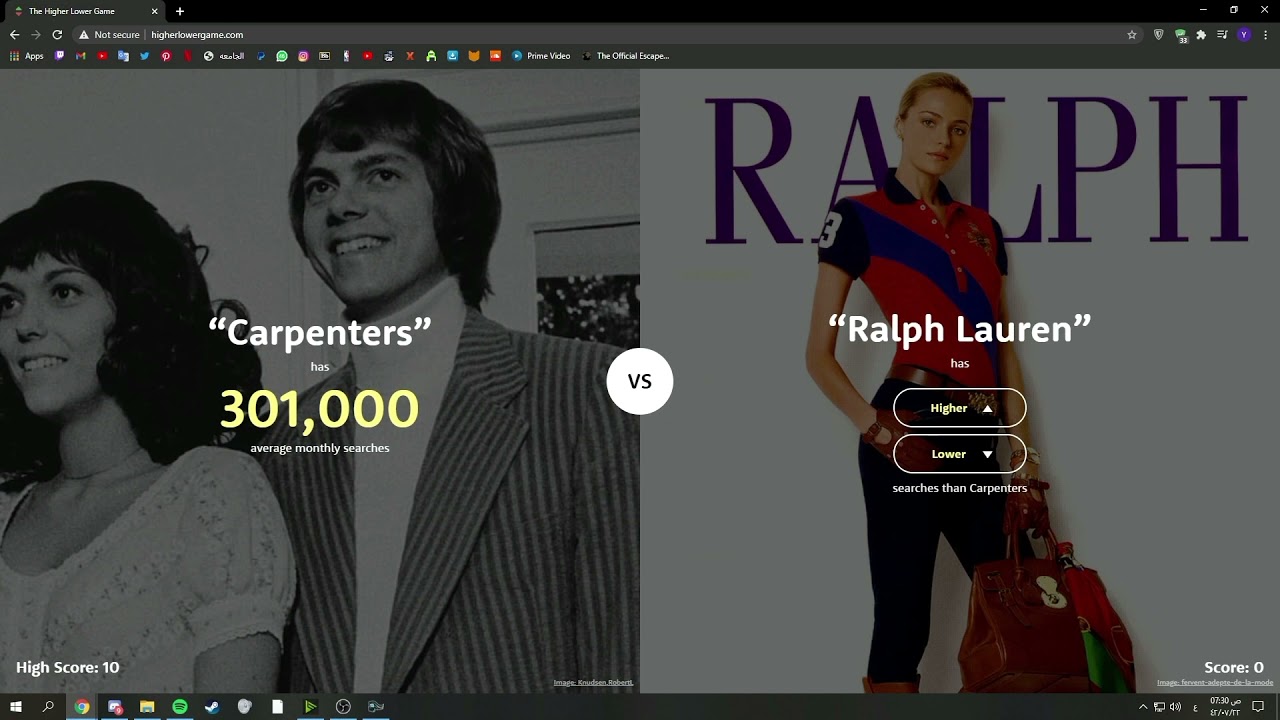
Task: Bookmark this page with the star icon
Action: 1132,34
